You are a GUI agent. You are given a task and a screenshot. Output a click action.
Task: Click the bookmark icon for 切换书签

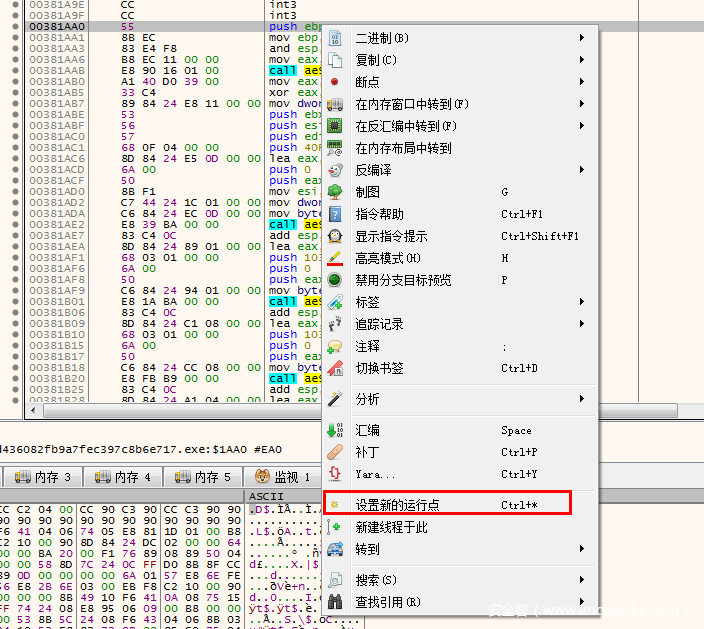[x=335, y=368]
